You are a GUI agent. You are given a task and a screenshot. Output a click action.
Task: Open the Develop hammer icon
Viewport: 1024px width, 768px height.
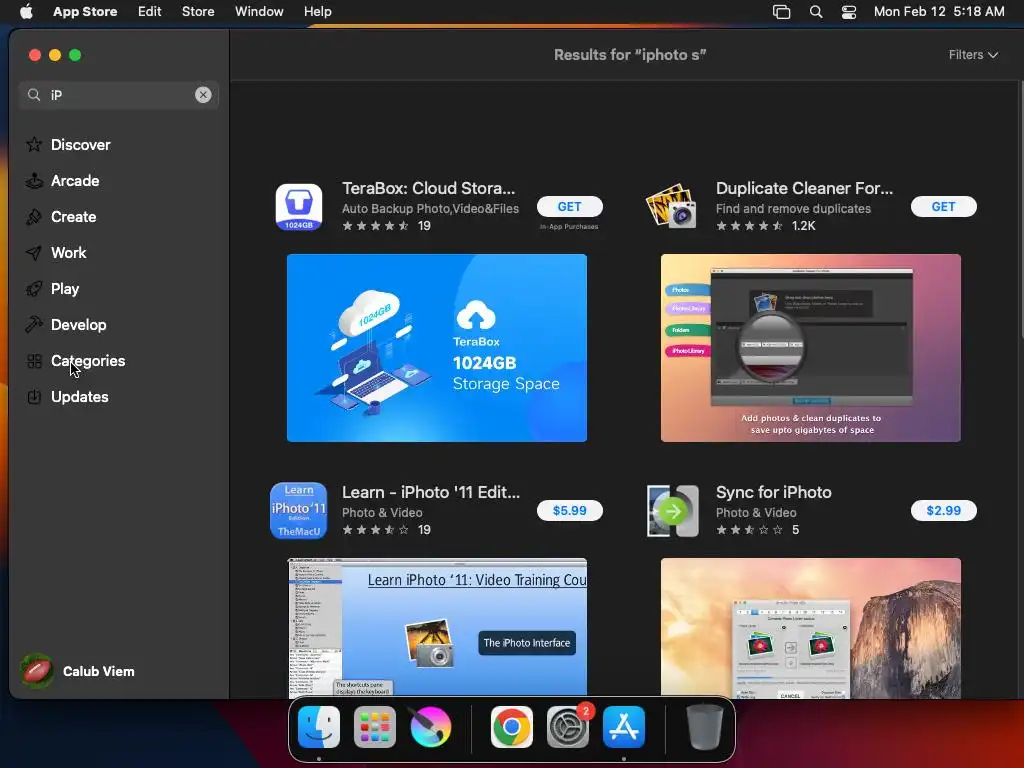tap(34, 324)
